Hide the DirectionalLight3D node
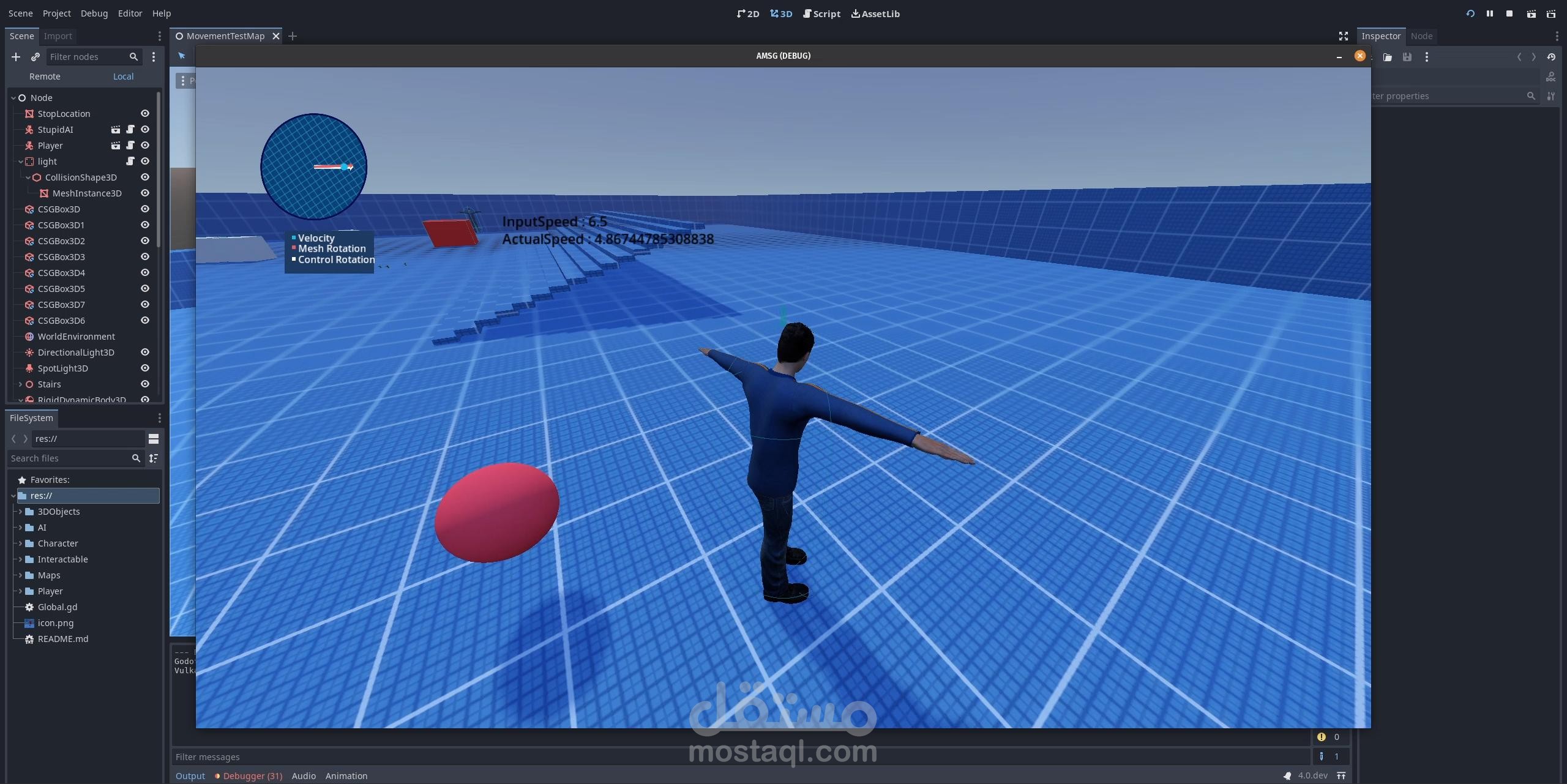Screen dimensions: 1567x784 pyautogui.click(x=145, y=353)
